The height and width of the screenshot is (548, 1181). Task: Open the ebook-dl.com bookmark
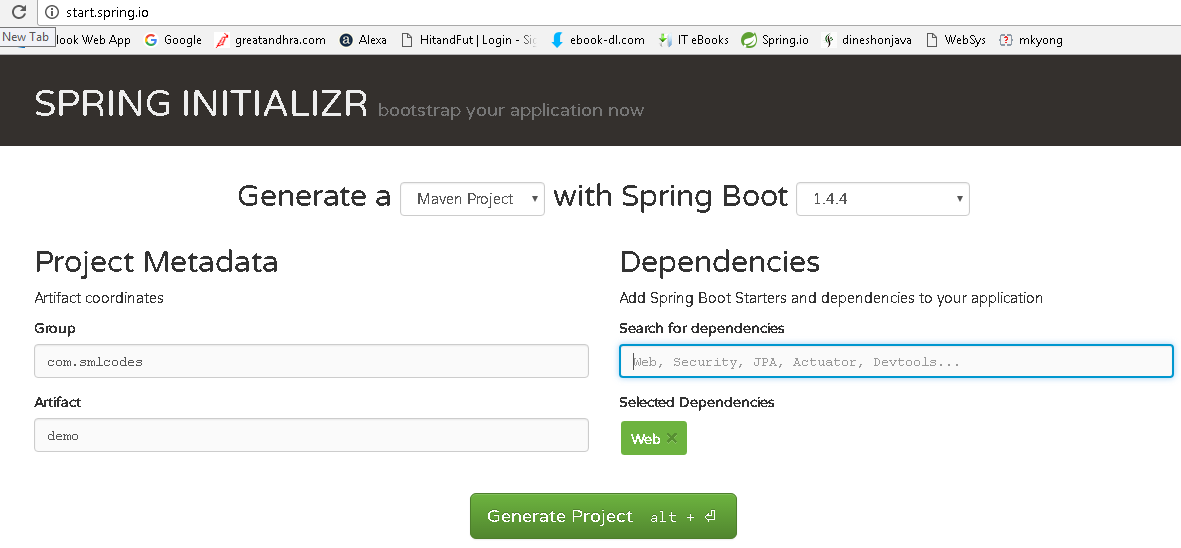(598, 40)
